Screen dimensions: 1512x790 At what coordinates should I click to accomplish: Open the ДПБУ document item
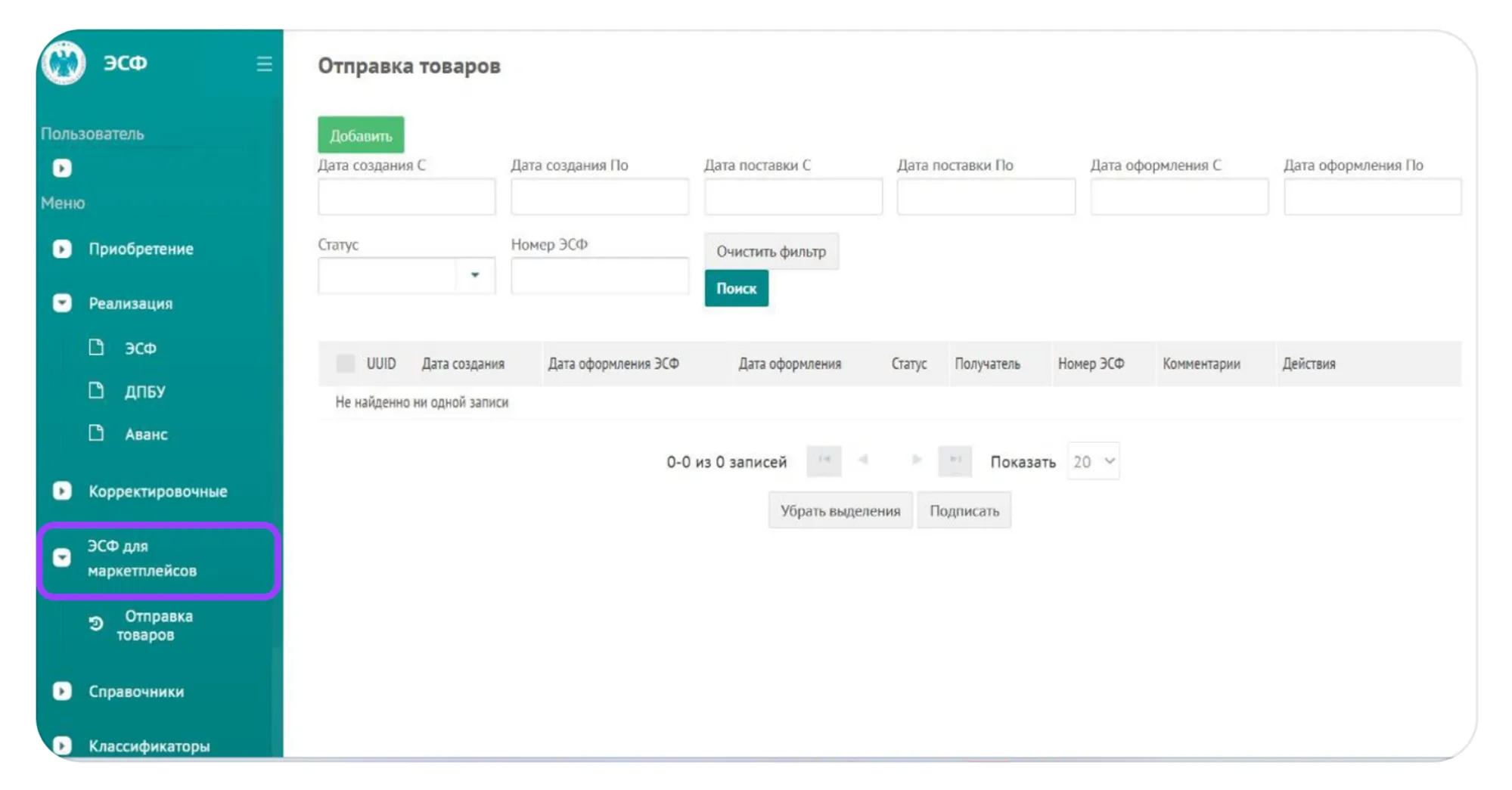click(144, 392)
